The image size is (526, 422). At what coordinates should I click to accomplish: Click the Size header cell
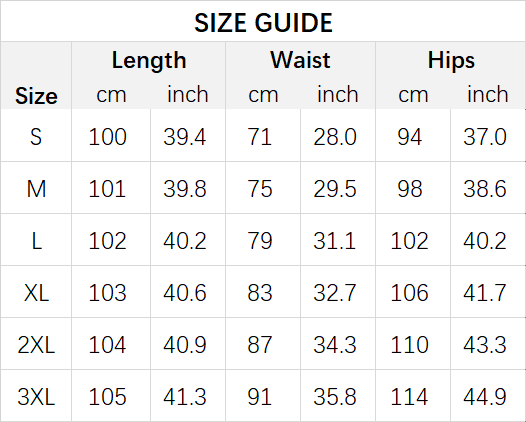pyautogui.click(x=36, y=96)
